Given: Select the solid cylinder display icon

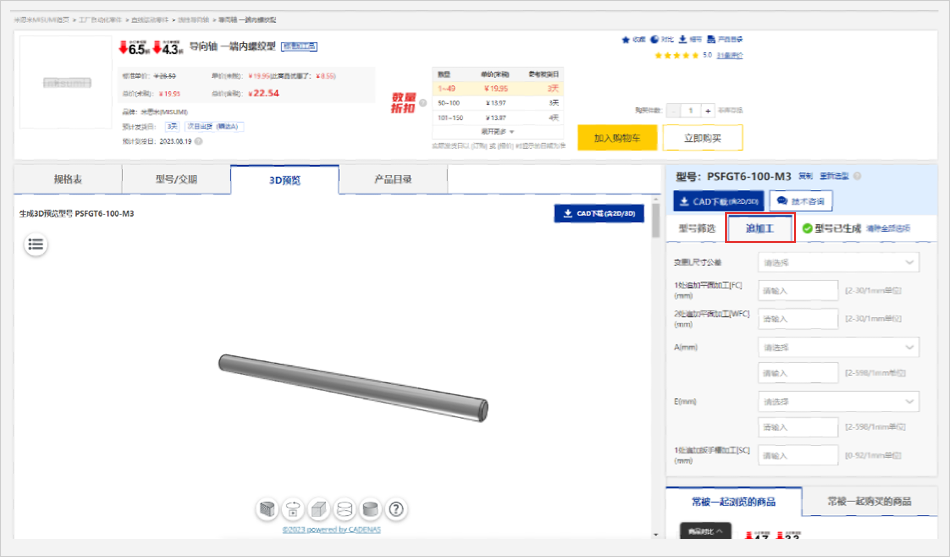Looking at the screenshot, I should [x=370, y=509].
